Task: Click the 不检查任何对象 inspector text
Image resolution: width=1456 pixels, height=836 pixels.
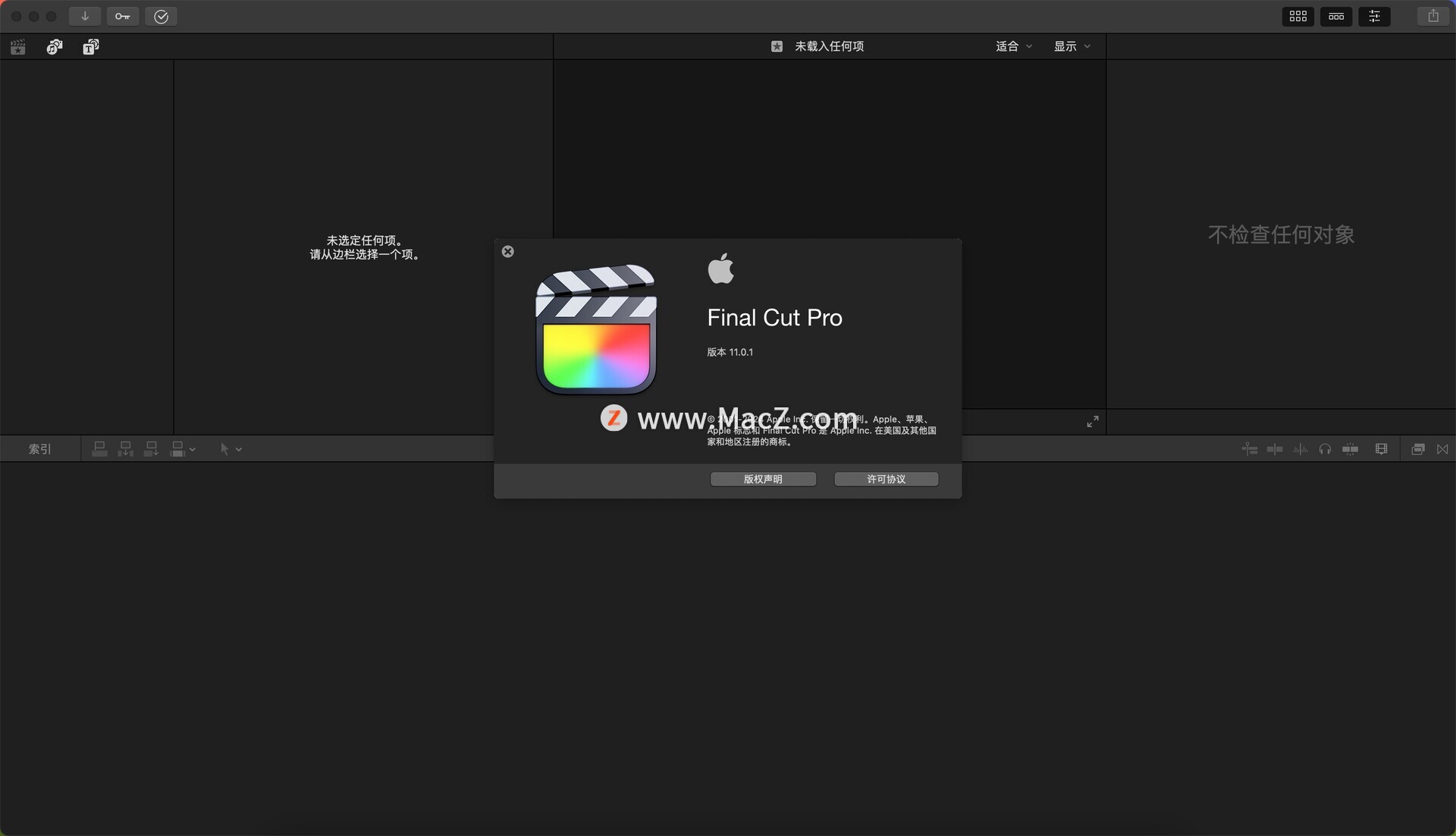Action: (x=1281, y=234)
